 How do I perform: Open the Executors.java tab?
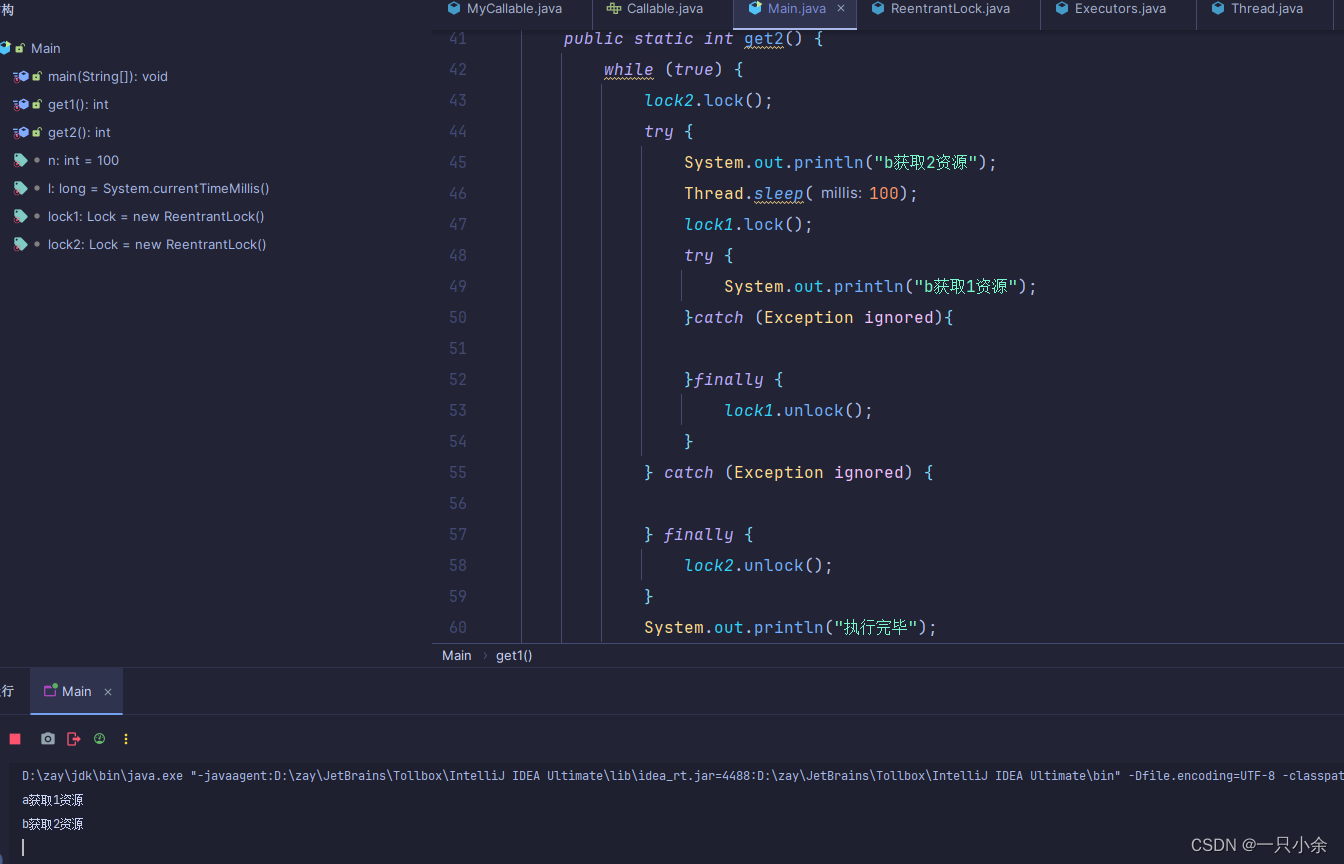(1120, 9)
